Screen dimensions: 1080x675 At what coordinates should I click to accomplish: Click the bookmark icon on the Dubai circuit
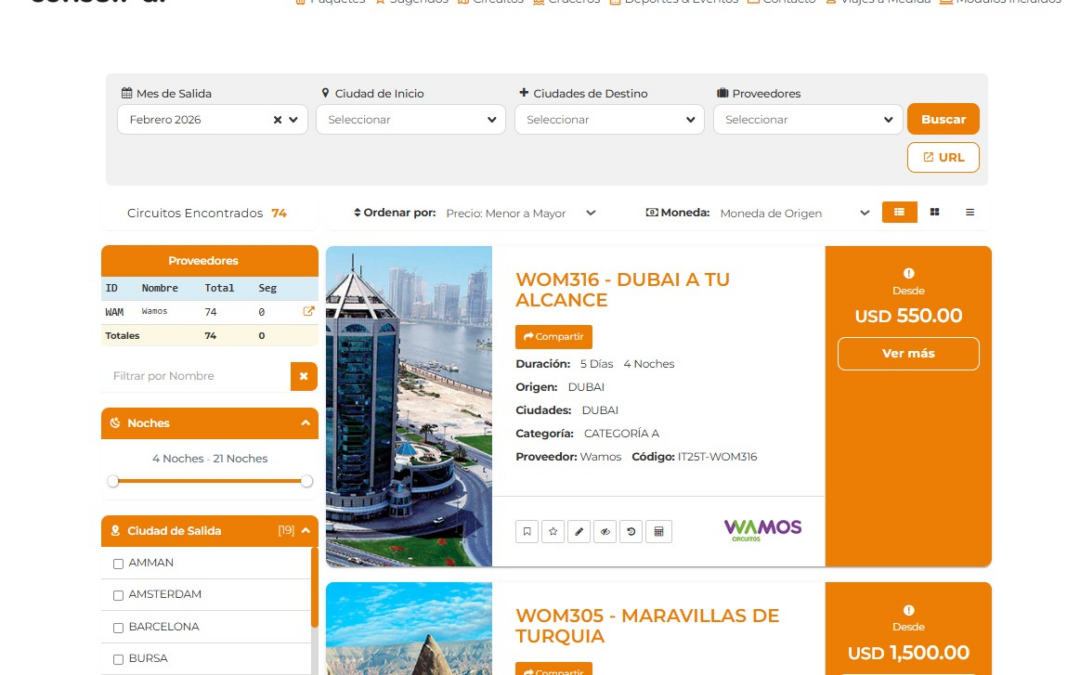coord(527,532)
